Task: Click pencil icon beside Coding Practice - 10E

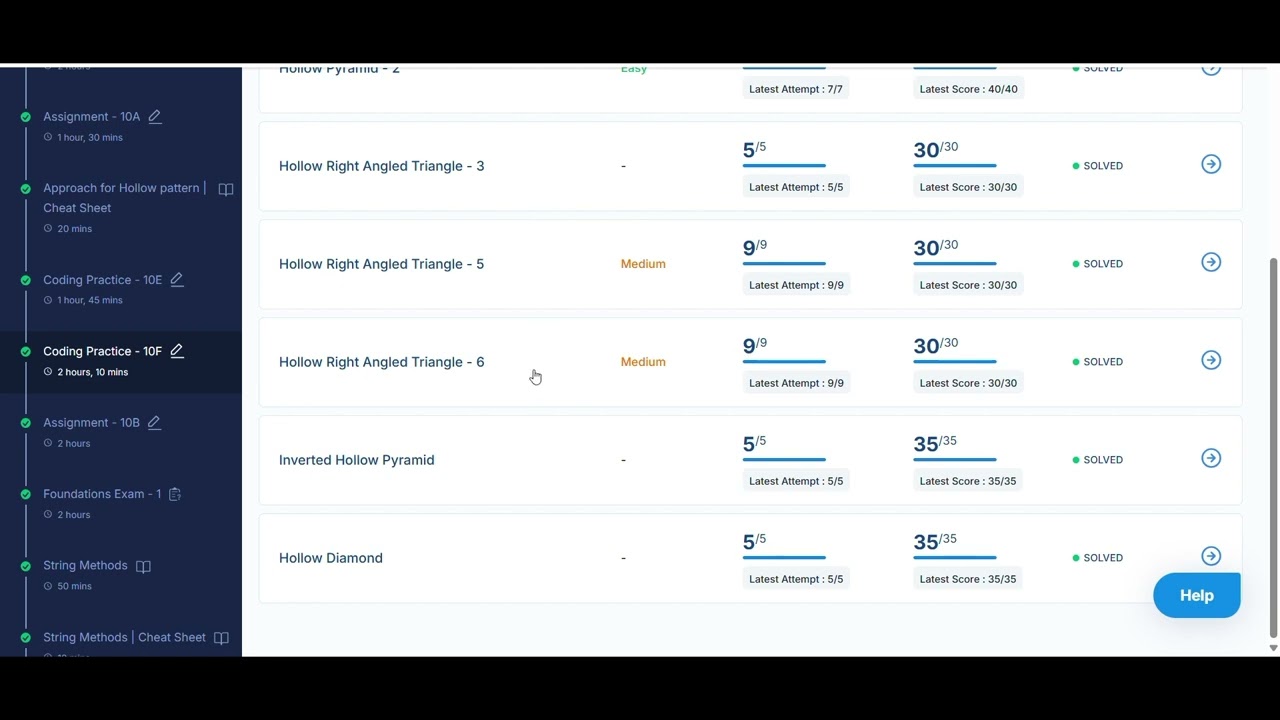Action: [x=177, y=280]
